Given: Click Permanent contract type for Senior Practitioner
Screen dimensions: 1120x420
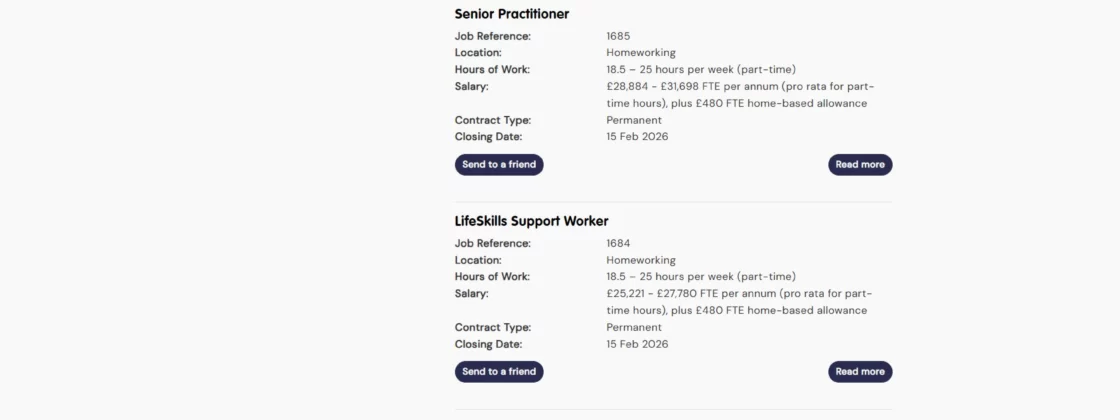Looking at the screenshot, I should (634, 121).
